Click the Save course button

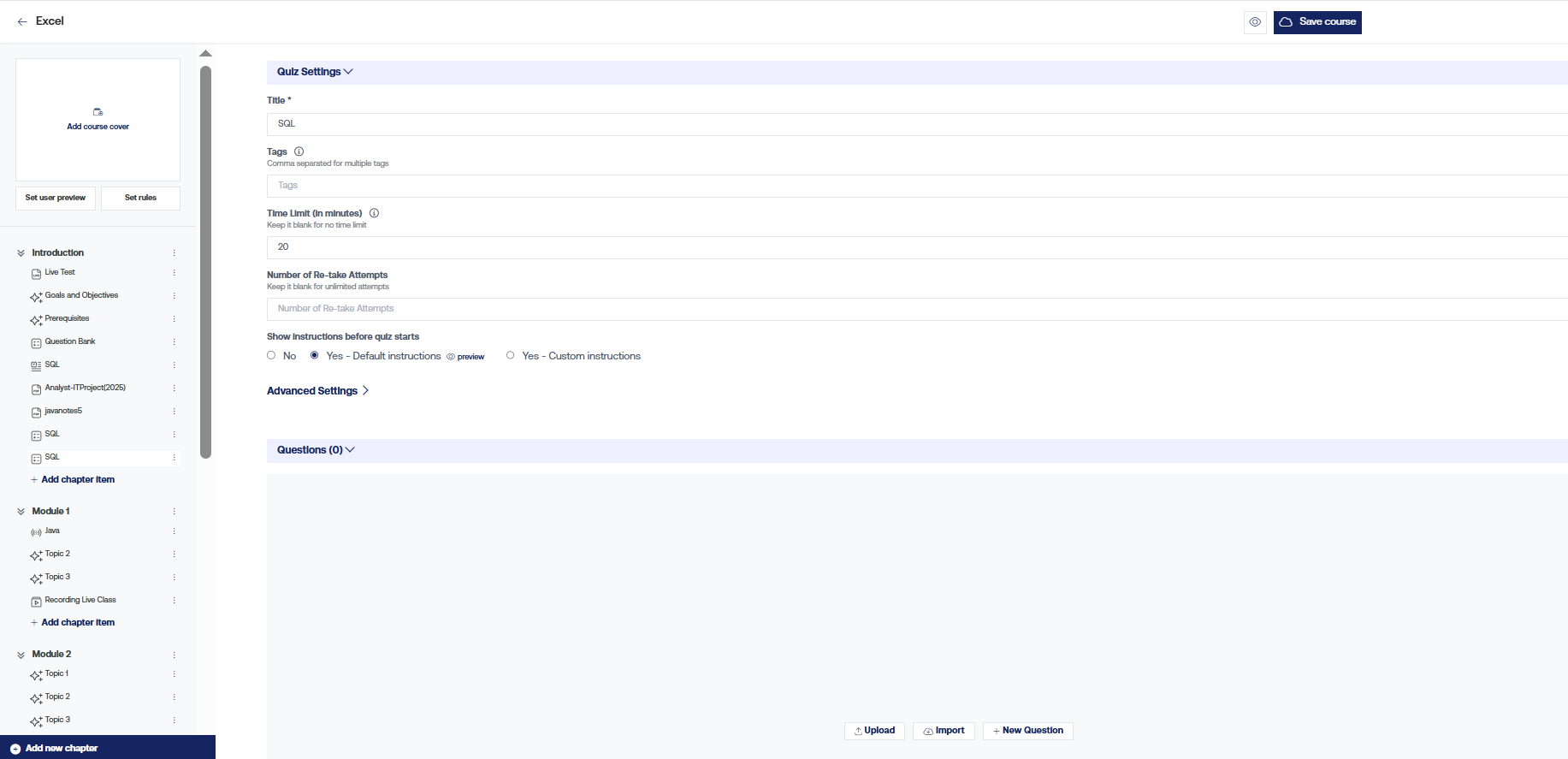point(1317,22)
